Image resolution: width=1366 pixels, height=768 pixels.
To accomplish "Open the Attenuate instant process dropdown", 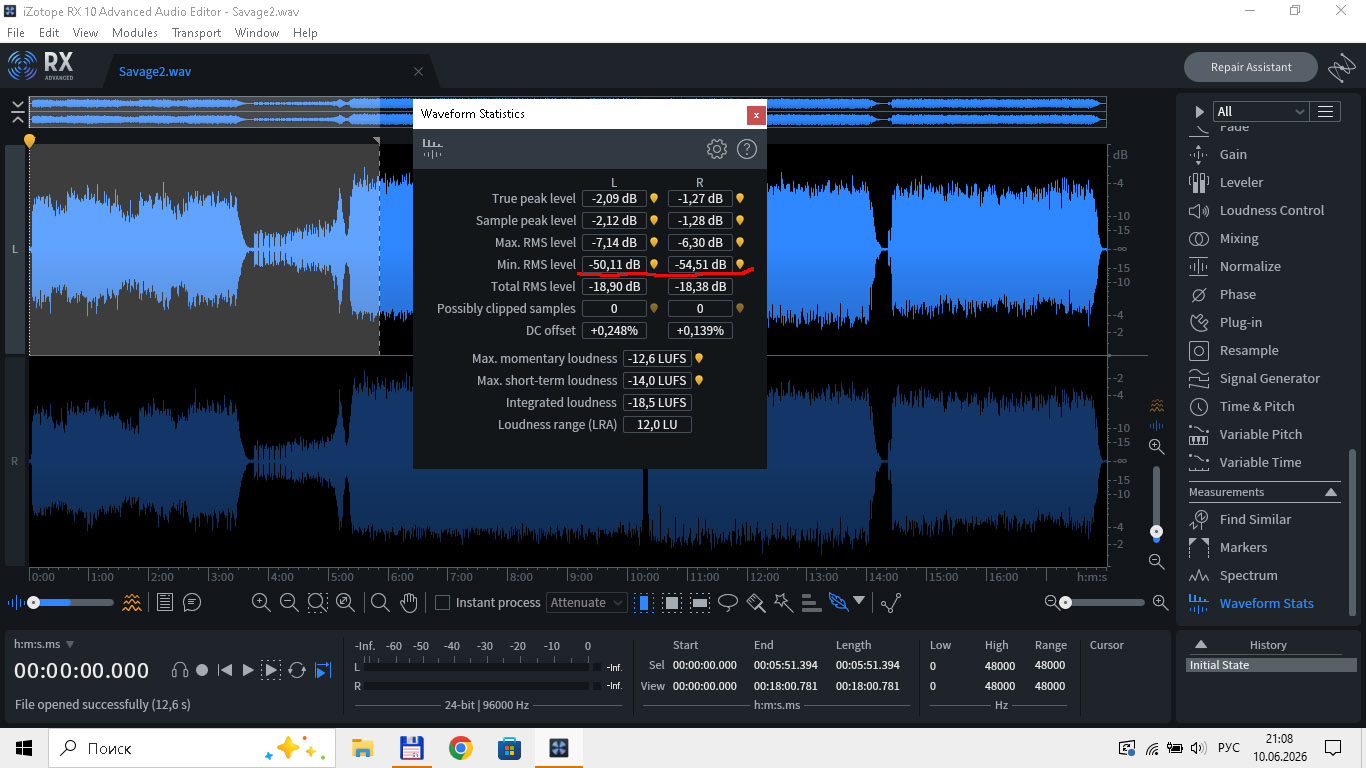I will tap(587, 602).
